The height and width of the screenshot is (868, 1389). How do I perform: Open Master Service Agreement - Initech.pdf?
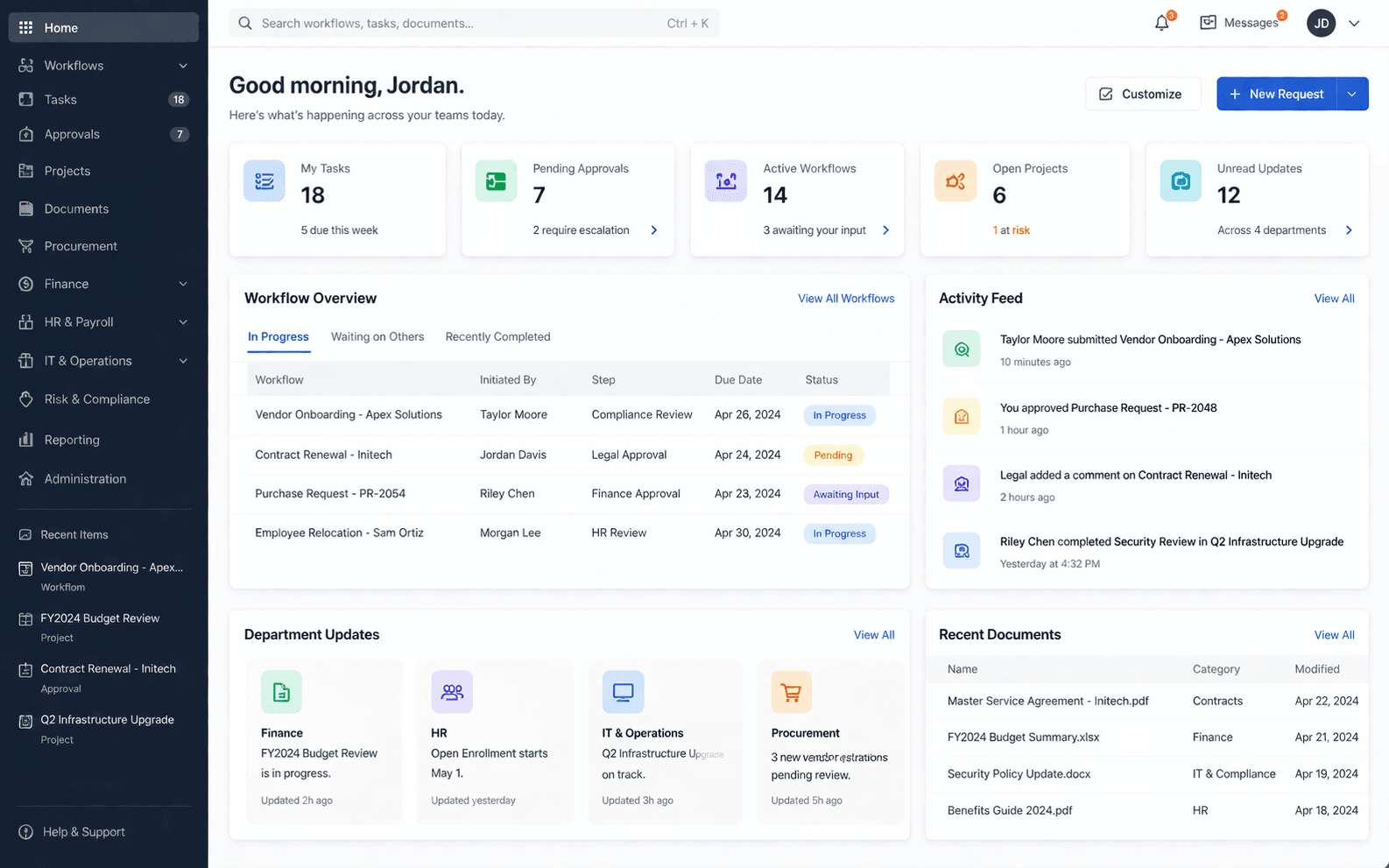1047,701
